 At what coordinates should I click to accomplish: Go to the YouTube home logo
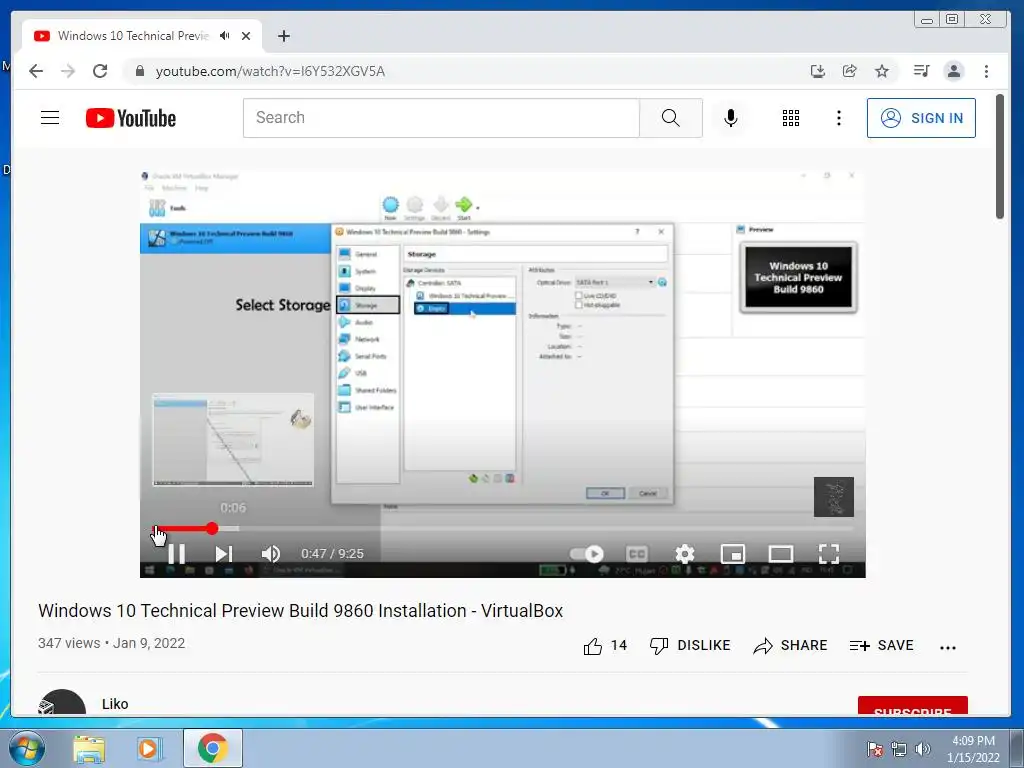tap(131, 118)
